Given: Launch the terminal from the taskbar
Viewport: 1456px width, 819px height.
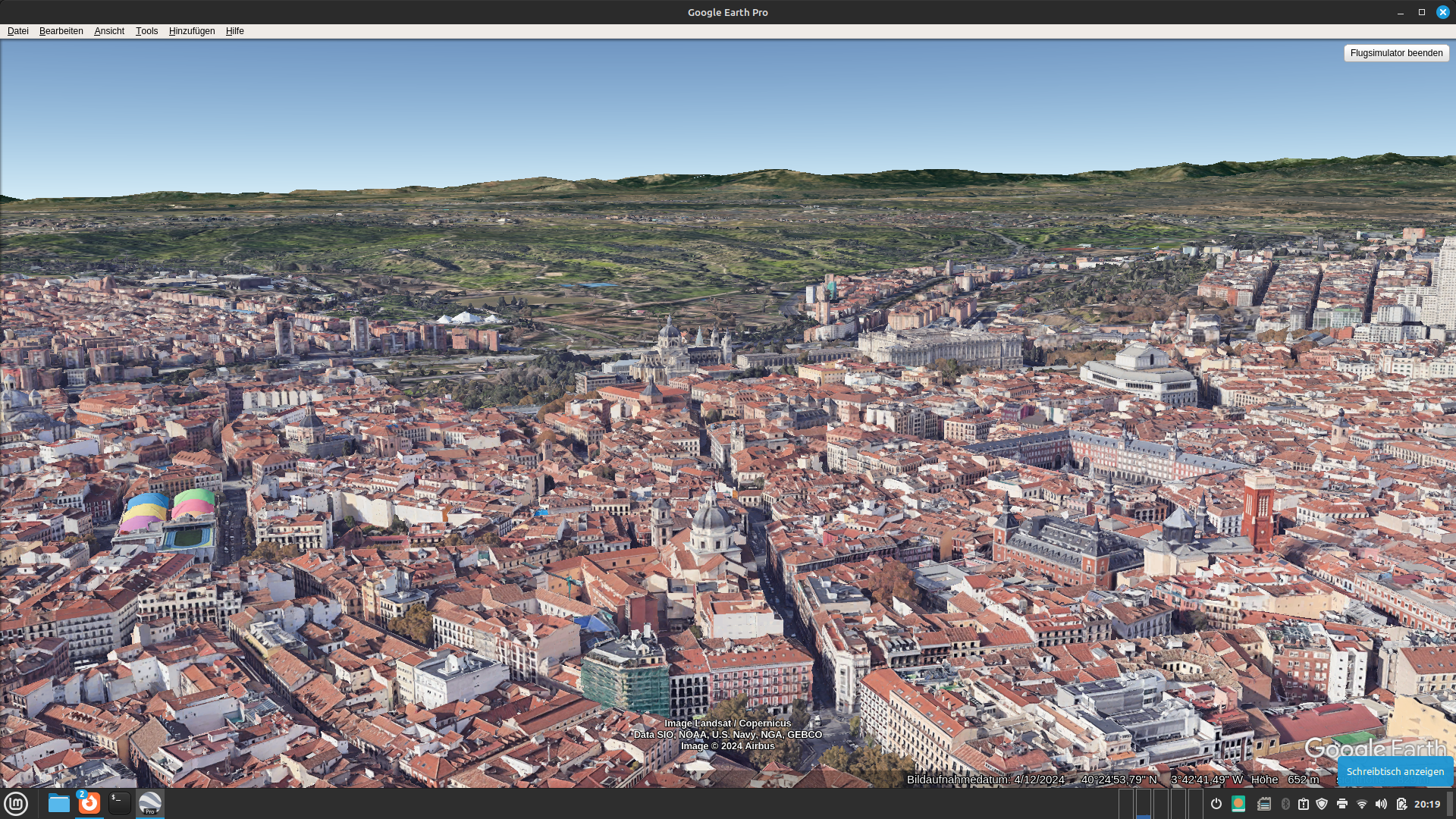Looking at the screenshot, I should (x=119, y=803).
